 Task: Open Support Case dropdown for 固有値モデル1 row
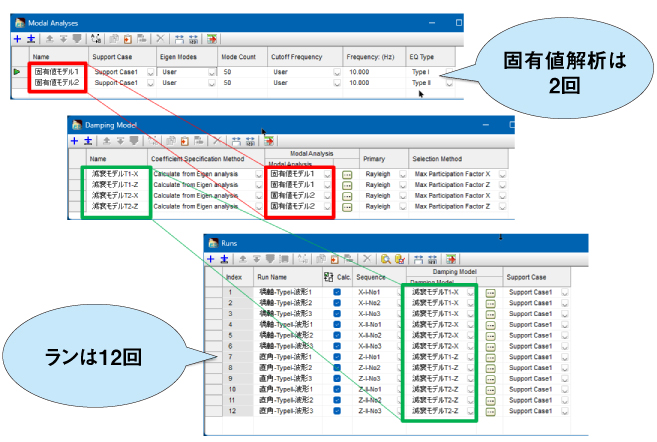click(x=150, y=72)
